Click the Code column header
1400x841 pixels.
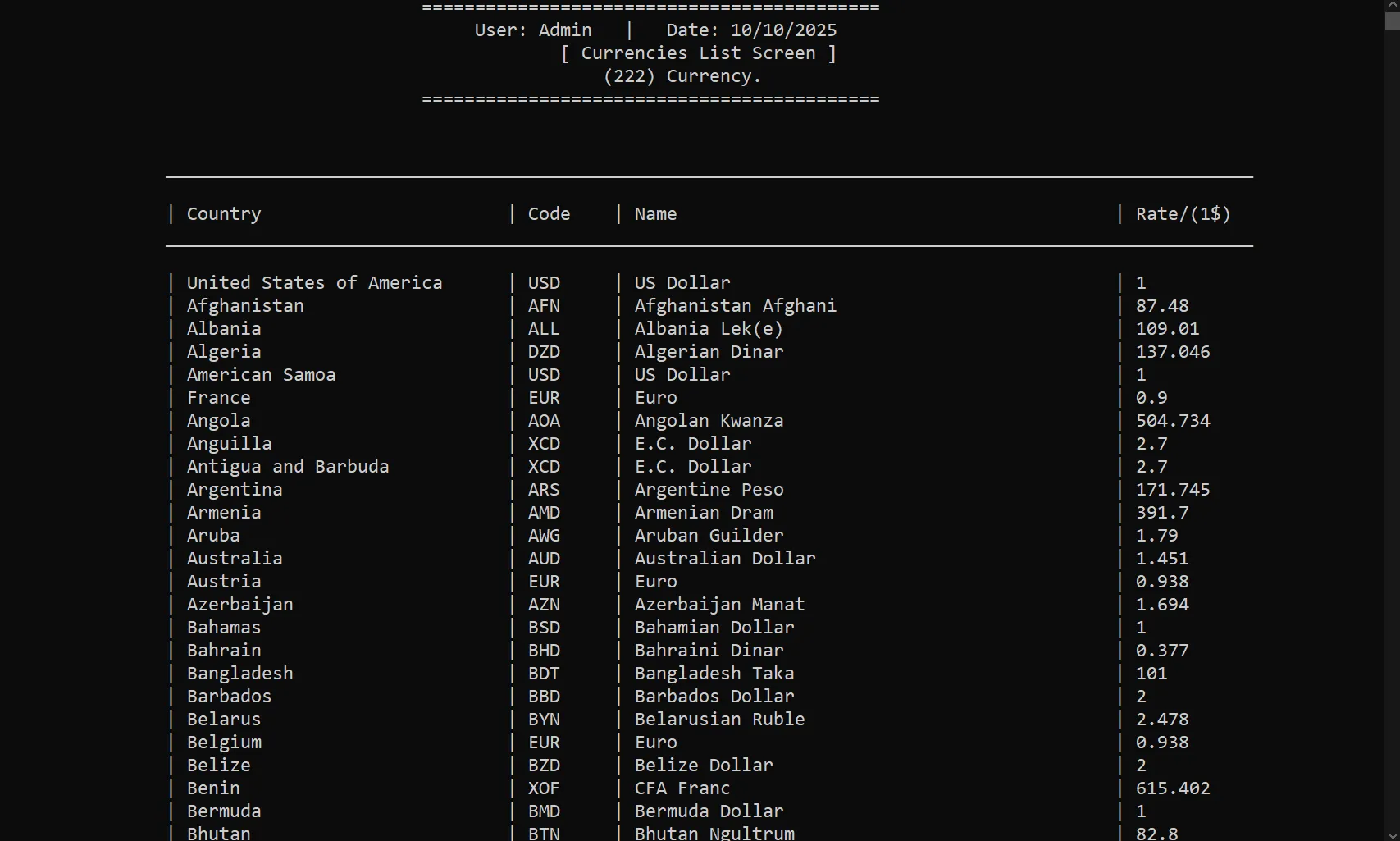point(549,214)
